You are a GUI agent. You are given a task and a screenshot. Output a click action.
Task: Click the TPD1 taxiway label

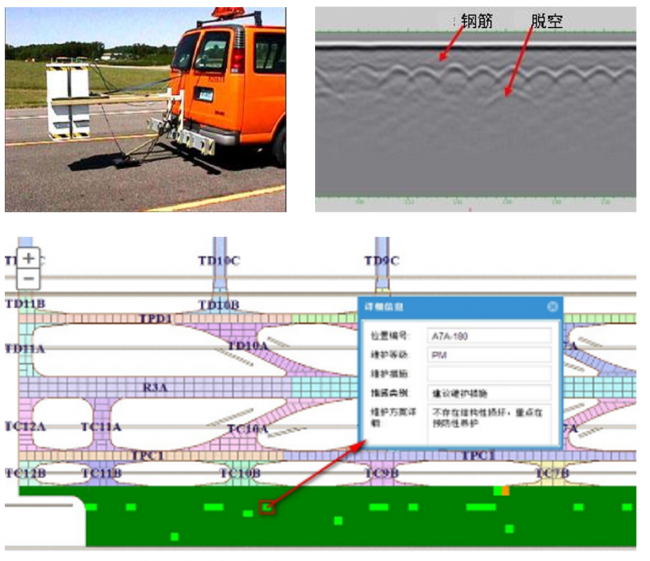click(x=156, y=319)
